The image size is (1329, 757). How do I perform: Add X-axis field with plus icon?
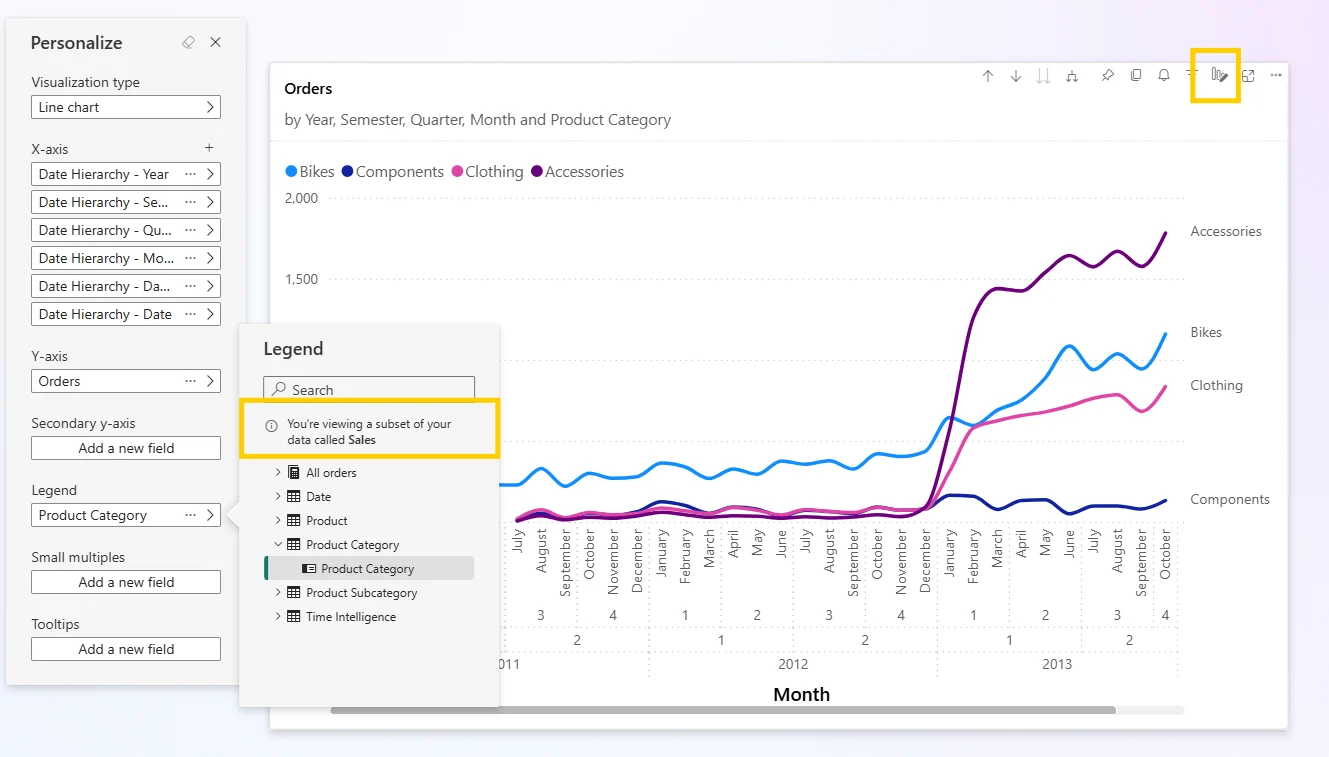pyautogui.click(x=209, y=148)
